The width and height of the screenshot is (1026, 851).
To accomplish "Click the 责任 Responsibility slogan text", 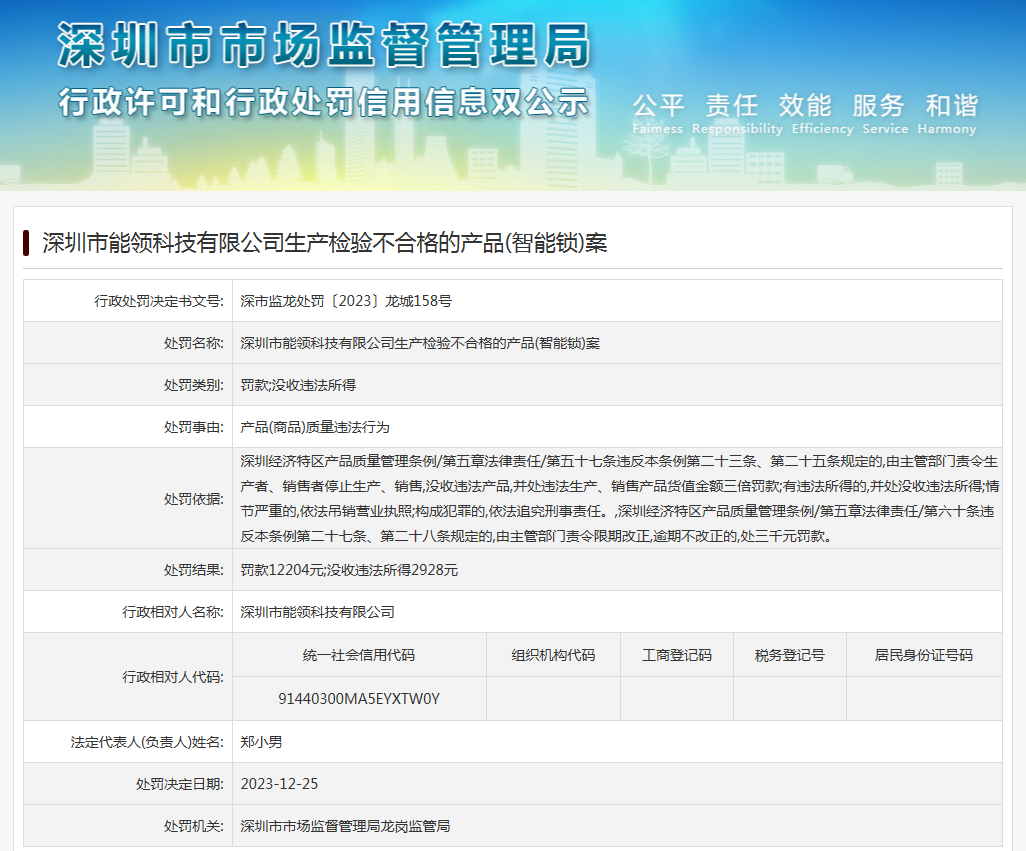I will point(737,114).
